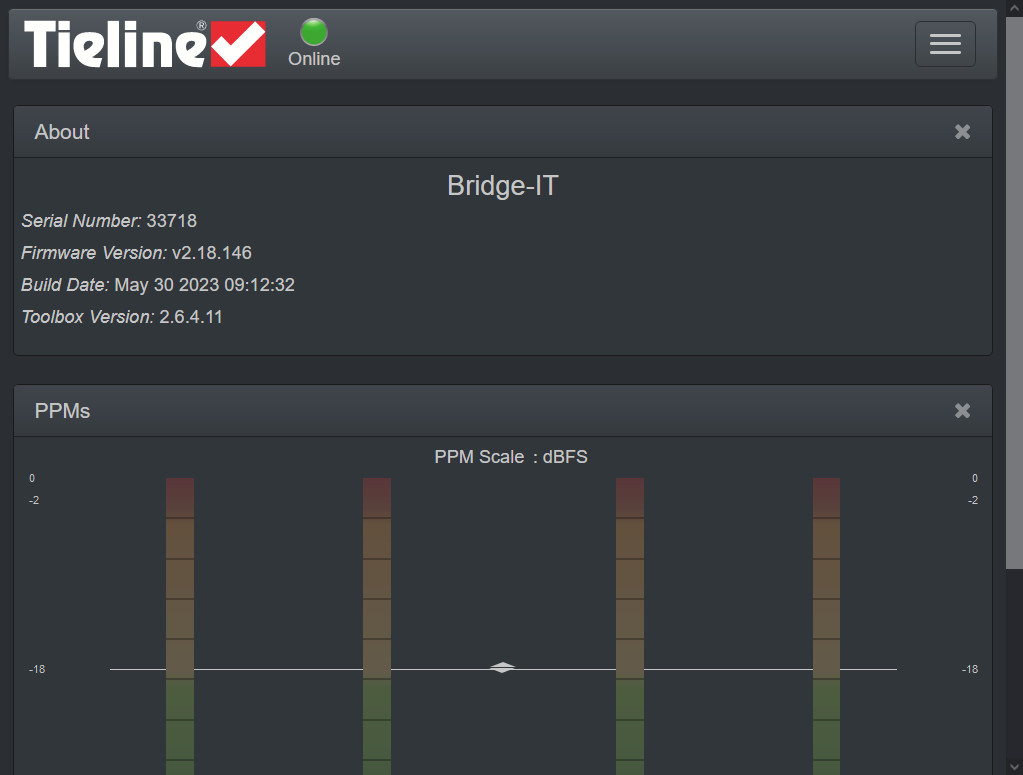Open the hamburger navigation menu
1023x775 pixels.
[945, 44]
